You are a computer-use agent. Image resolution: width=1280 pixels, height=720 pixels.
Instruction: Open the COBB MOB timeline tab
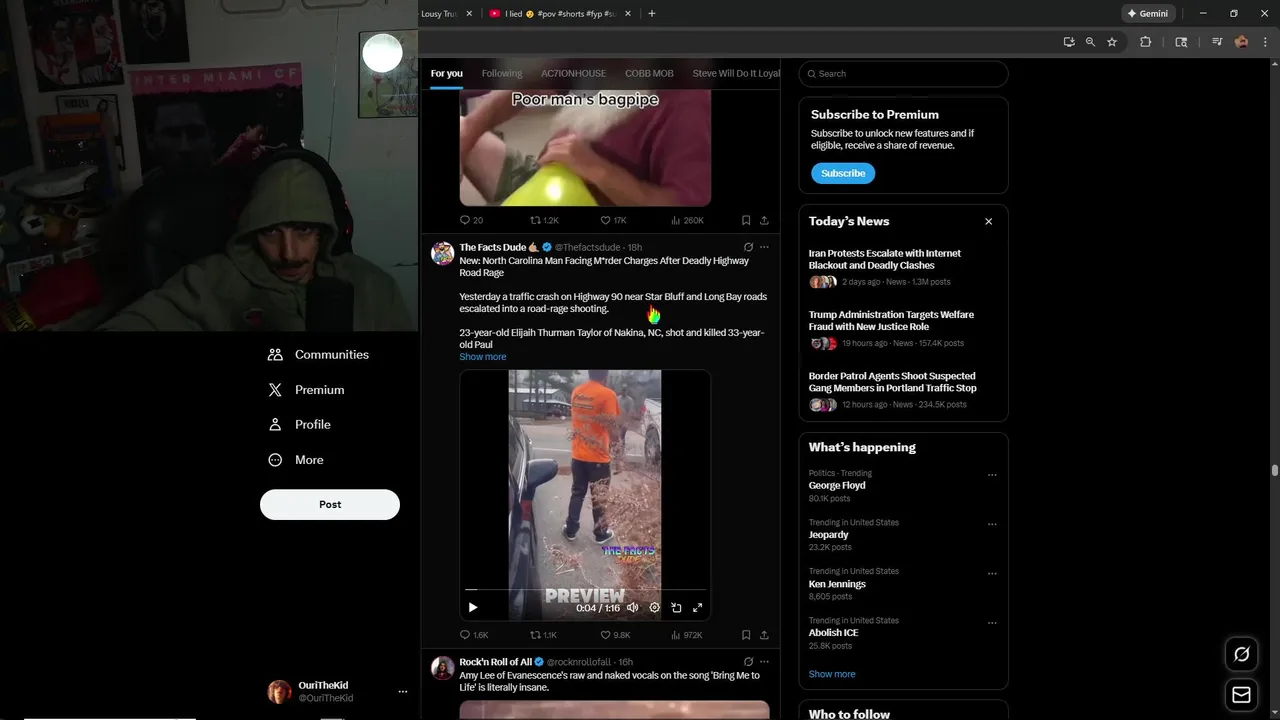(x=649, y=73)
